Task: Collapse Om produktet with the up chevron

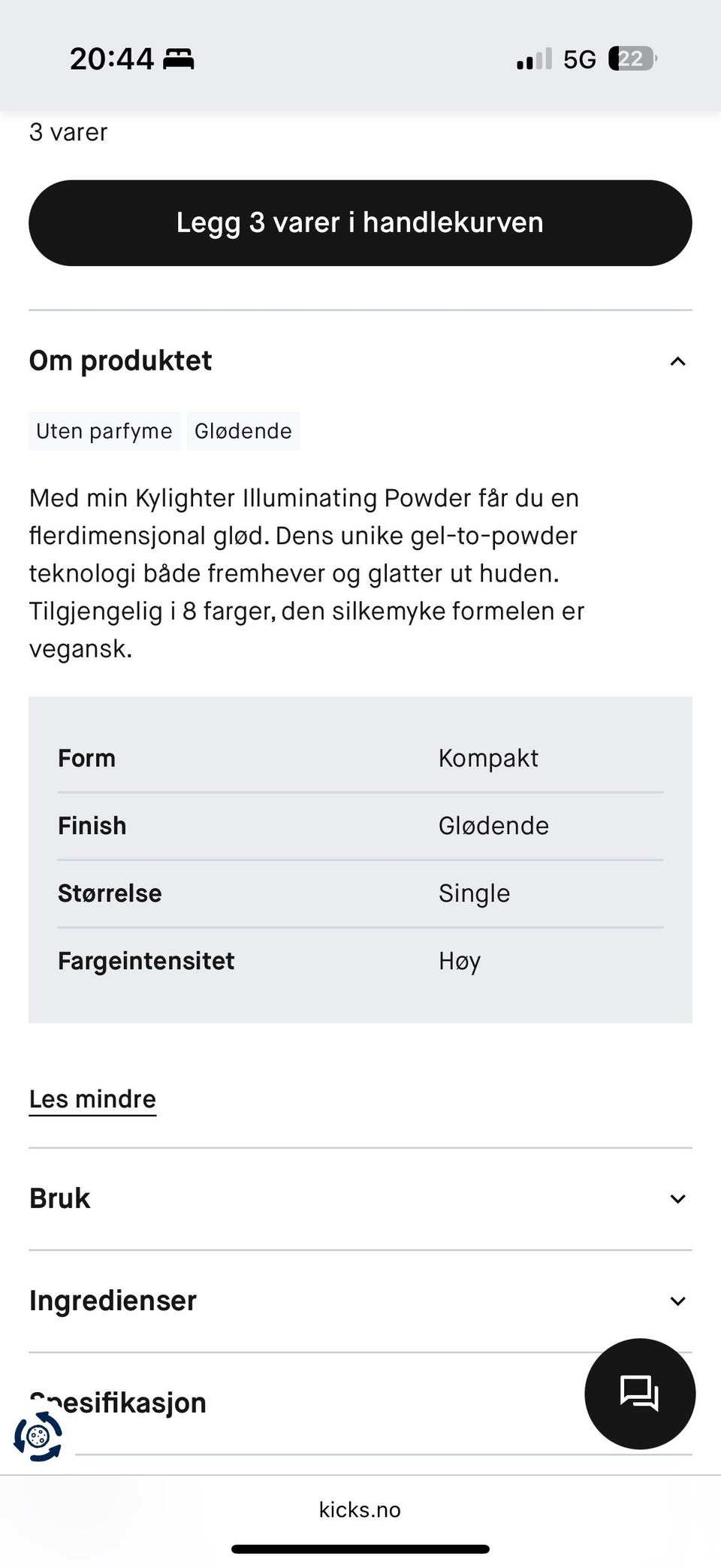Action: click(x=677, y=361)
